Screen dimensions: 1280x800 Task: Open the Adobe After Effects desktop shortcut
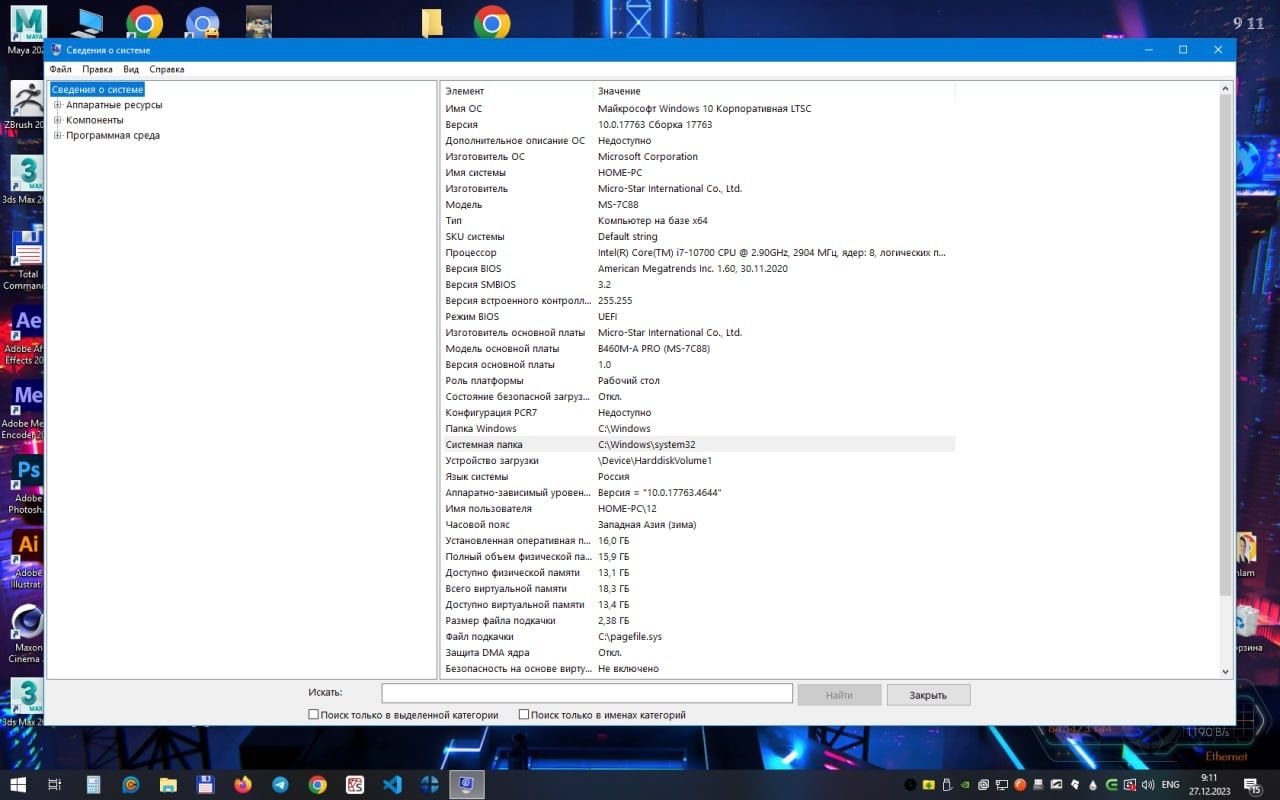(x=26, y=336)
